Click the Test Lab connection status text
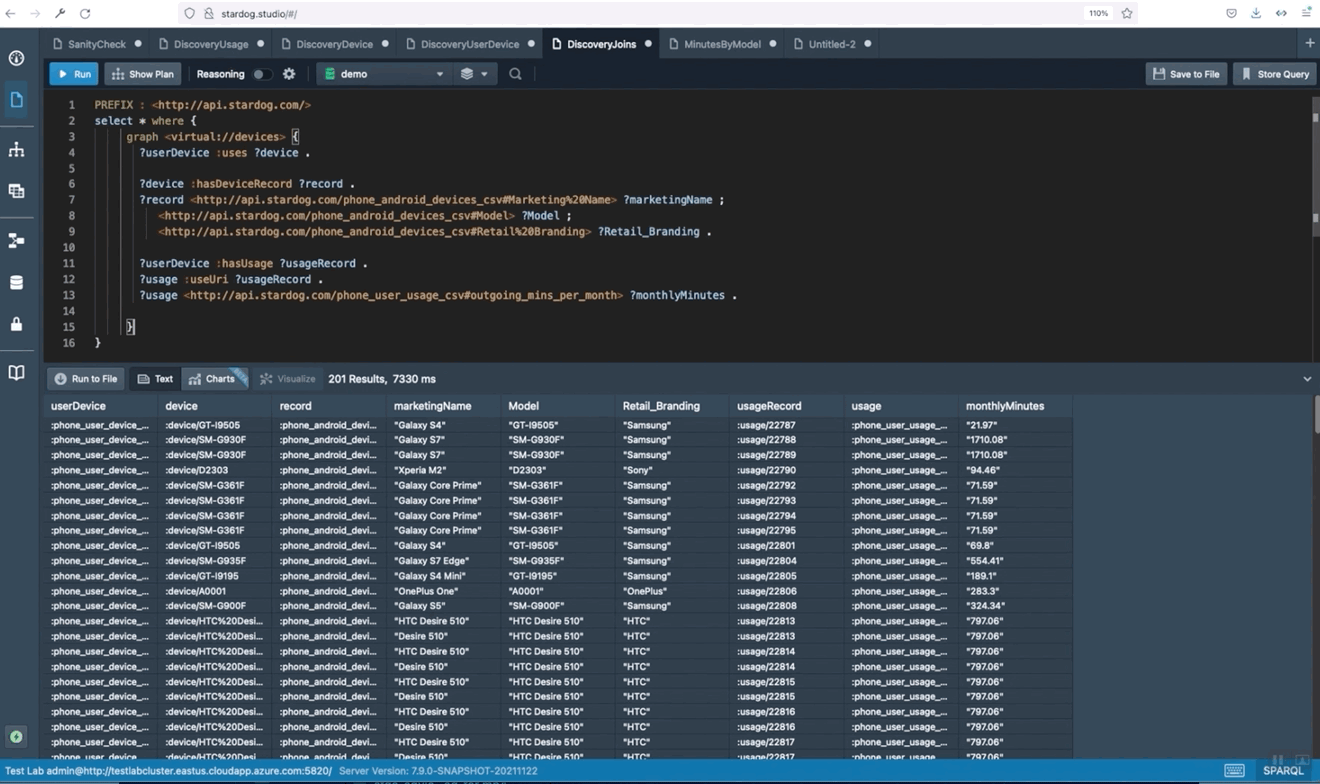1320x784 pixels. (169, 771)
